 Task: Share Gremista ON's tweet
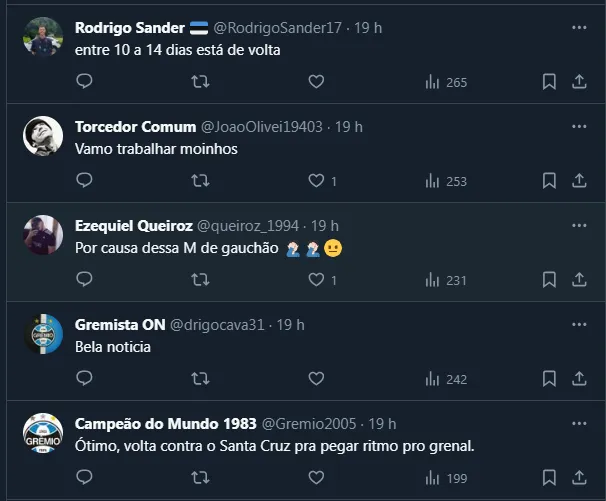point(578,379)
